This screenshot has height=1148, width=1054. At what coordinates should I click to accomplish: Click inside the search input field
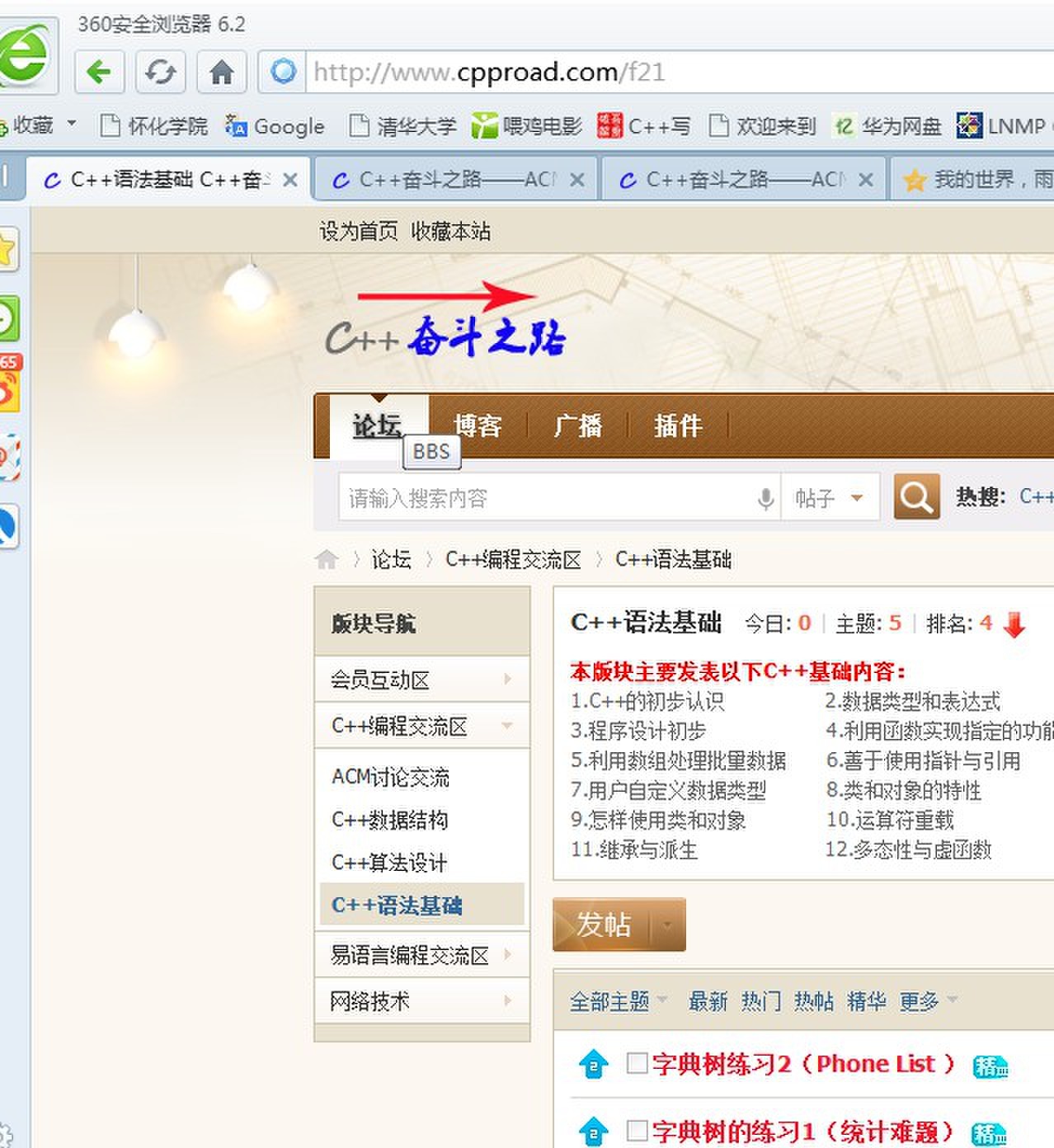pos(536,497)
